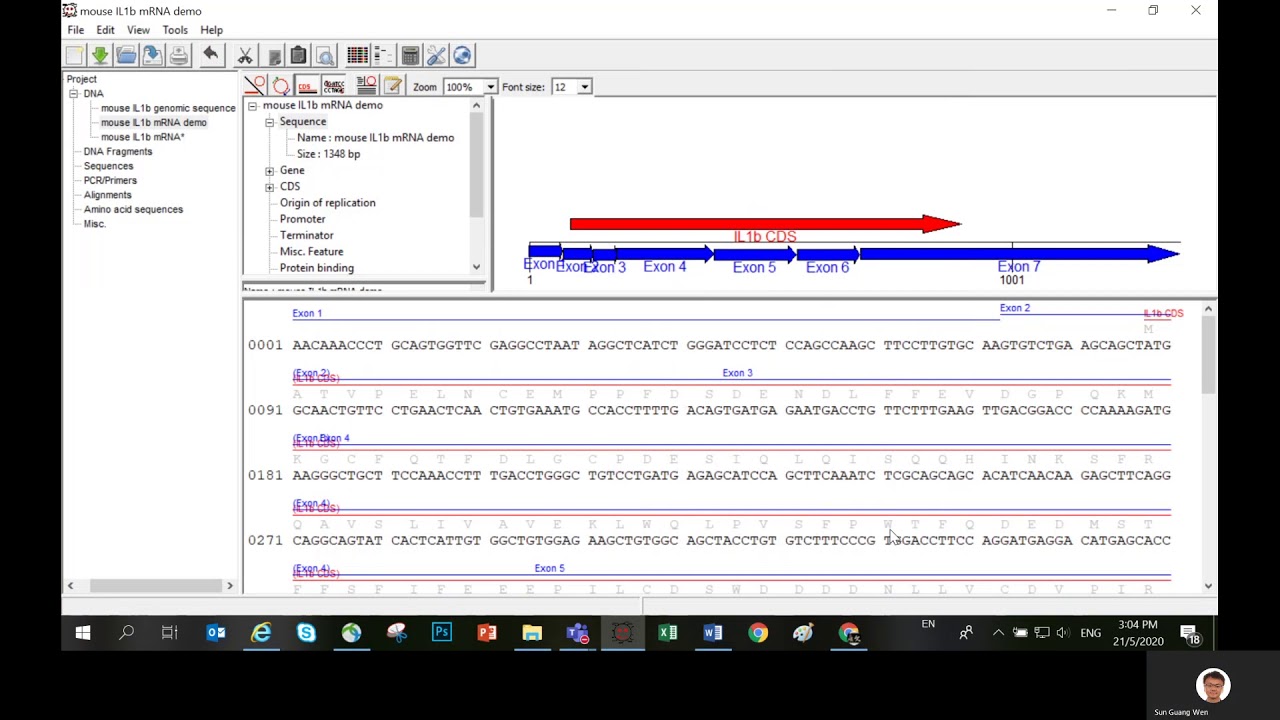
Task: Click the magnifier Find icon
Action: 324,55
